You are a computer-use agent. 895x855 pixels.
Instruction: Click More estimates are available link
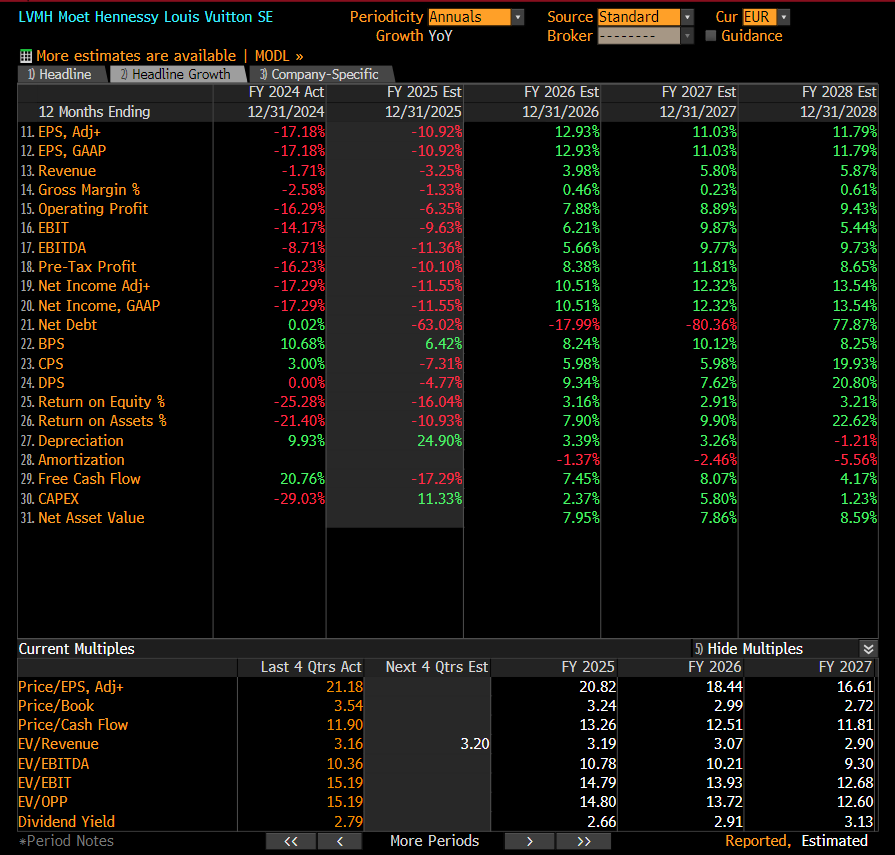click(136, 56)
